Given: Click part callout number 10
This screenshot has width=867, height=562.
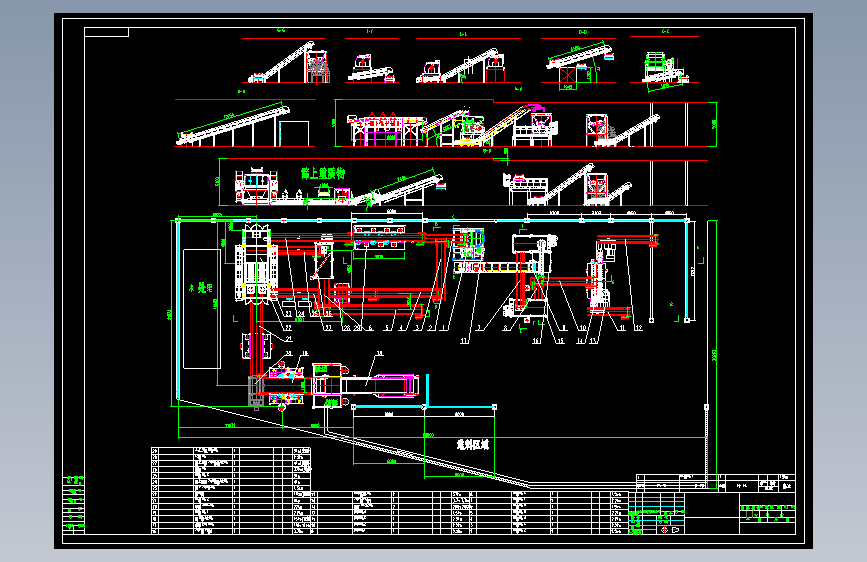Looking at the screenshot, I should pos(583,328).
